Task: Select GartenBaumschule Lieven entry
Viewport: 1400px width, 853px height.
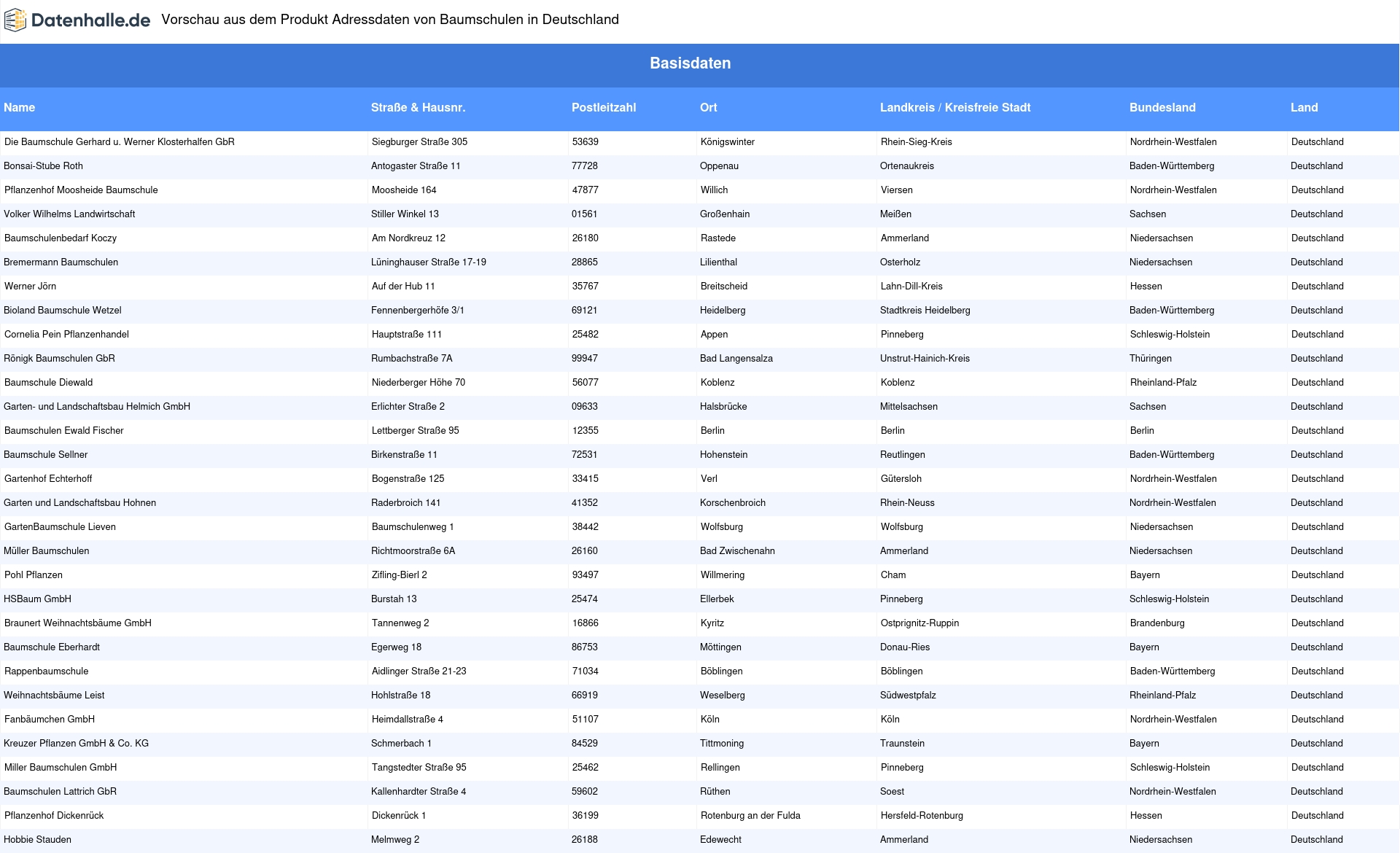Action: [x=60, y=527]
